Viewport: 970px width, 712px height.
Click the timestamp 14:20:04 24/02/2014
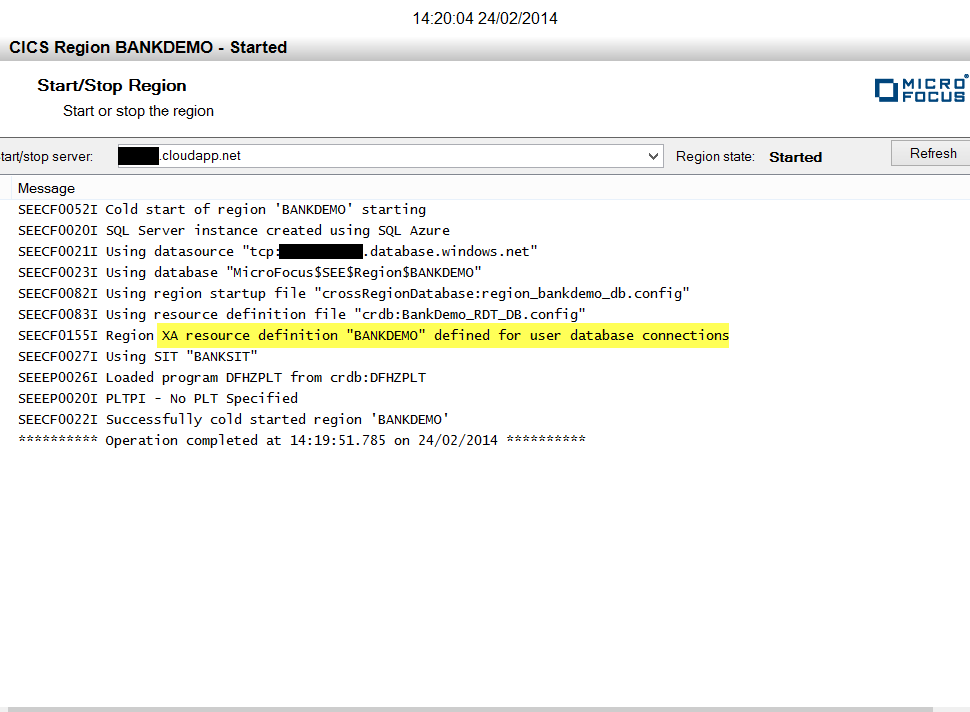coord(485,19)
